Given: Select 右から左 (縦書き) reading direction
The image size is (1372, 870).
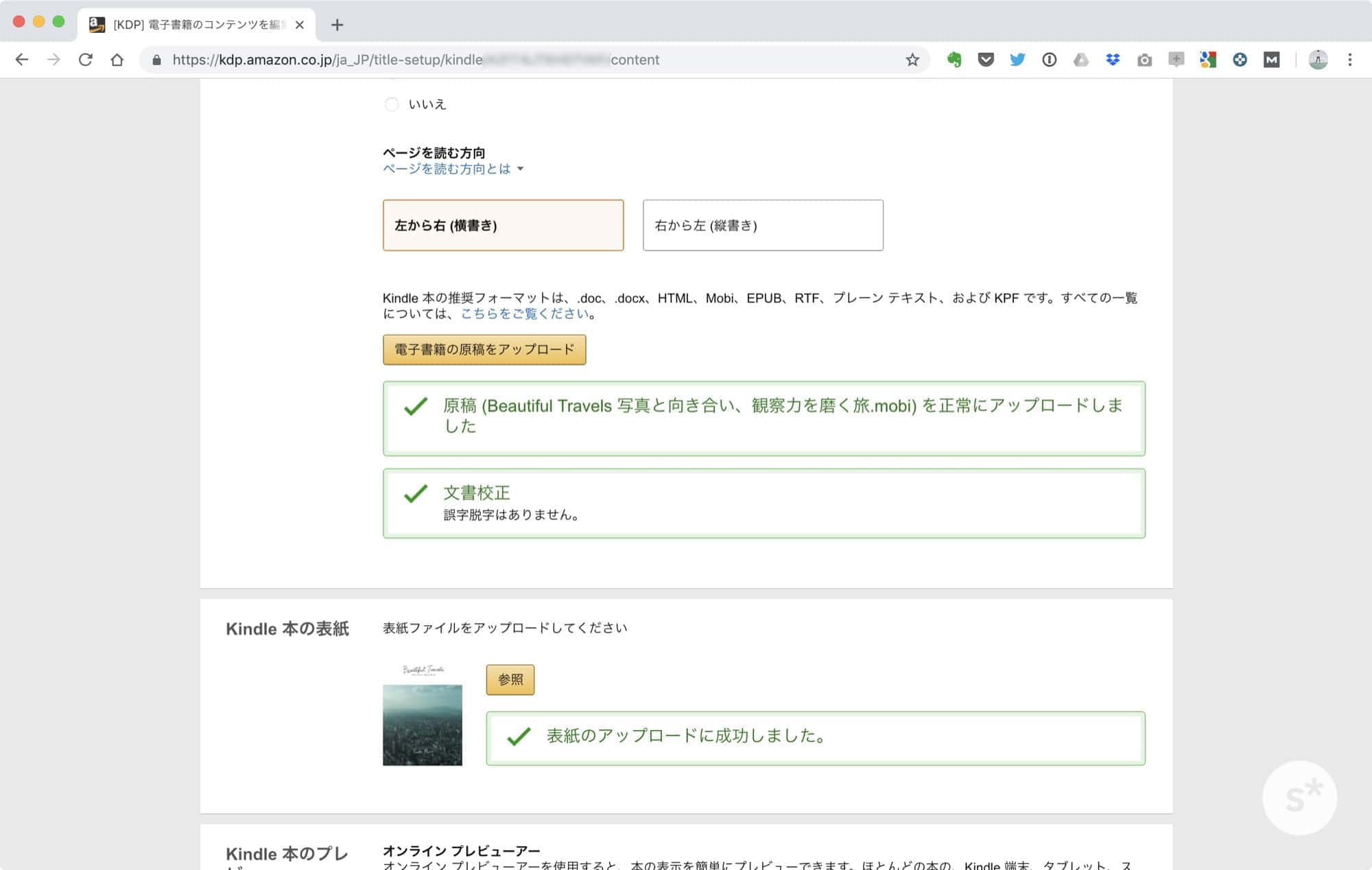Looking at the screenshot, I should pos(763,225).
